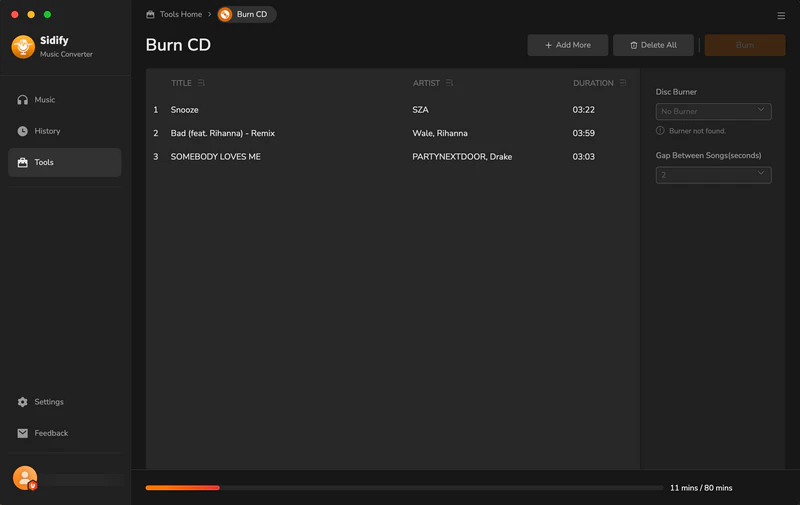This screenshot has width=800, height=505.
Task: Click the Burn CD breadcrumb pill
Action: click(246, 14)
